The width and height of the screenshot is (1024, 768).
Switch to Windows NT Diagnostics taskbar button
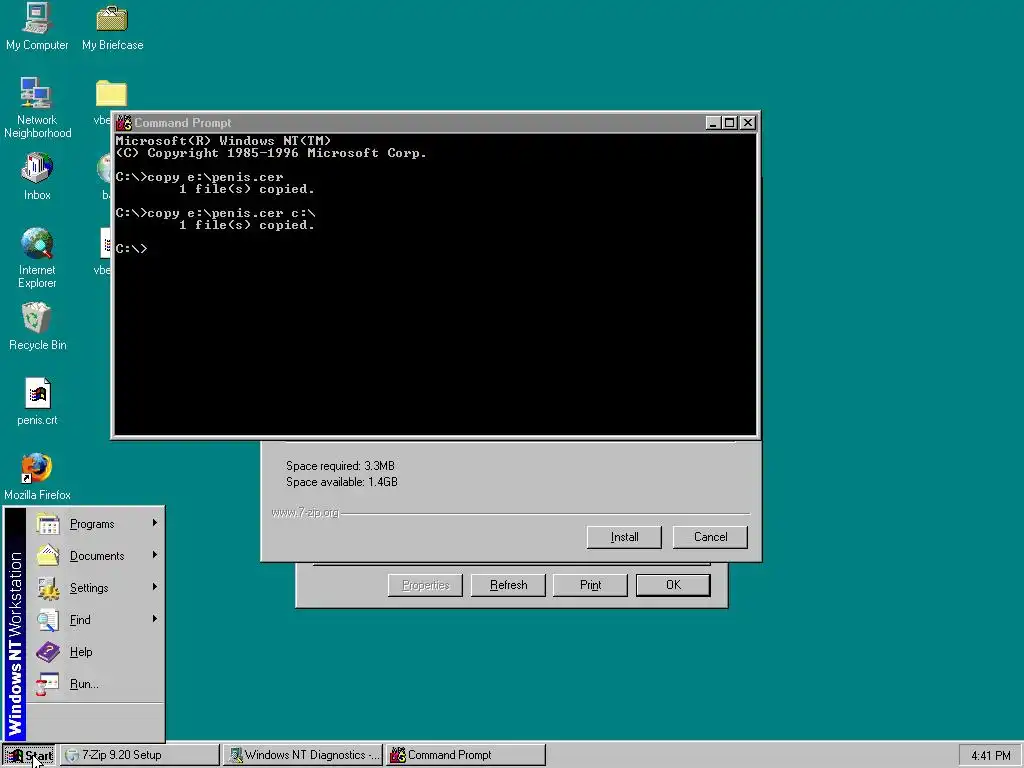[x=303, y=755]
